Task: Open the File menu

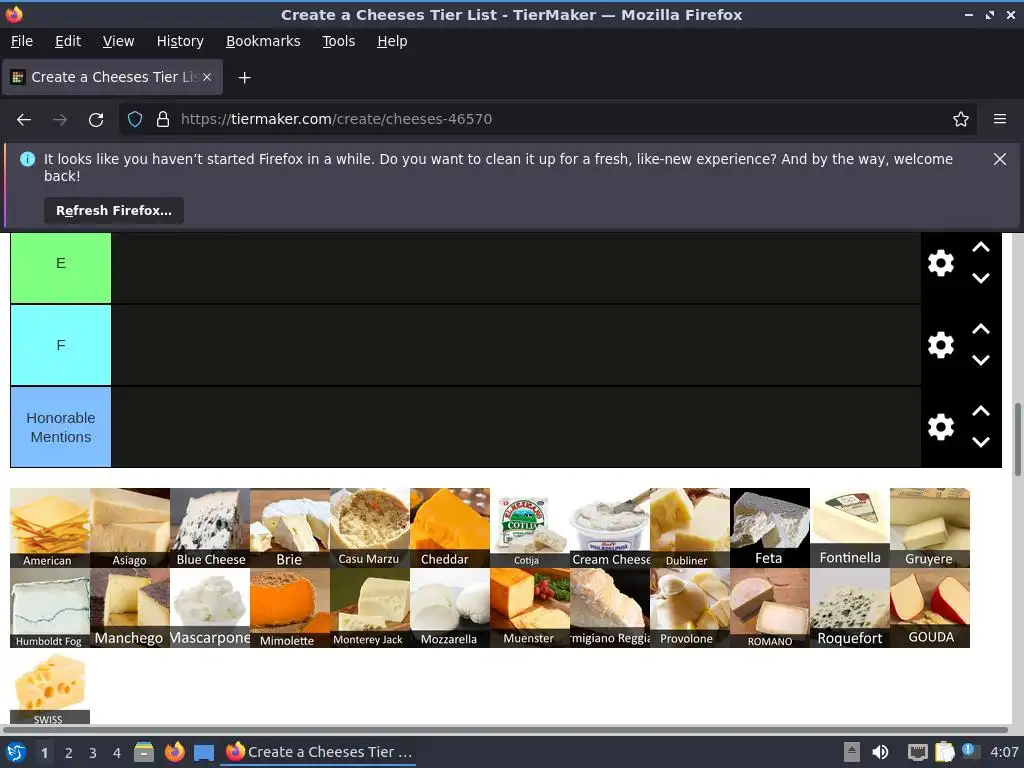Action: [22, 41]
